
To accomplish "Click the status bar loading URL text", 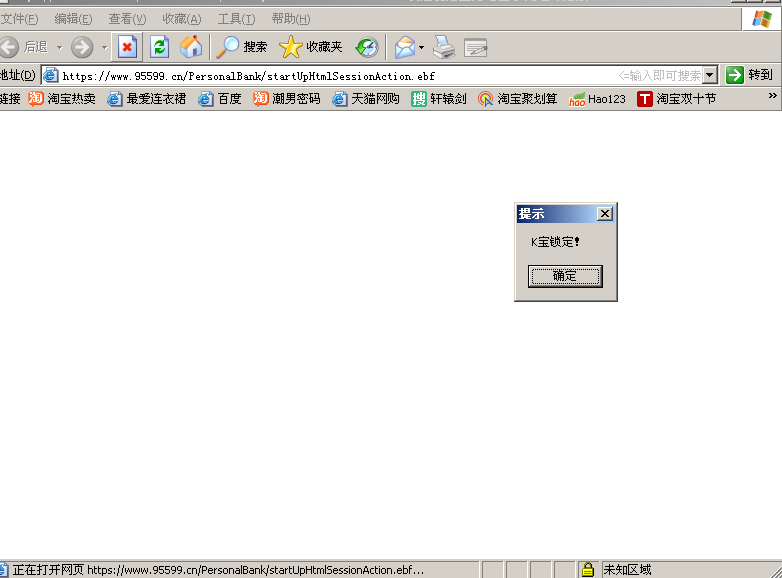I will click(218, 570).
